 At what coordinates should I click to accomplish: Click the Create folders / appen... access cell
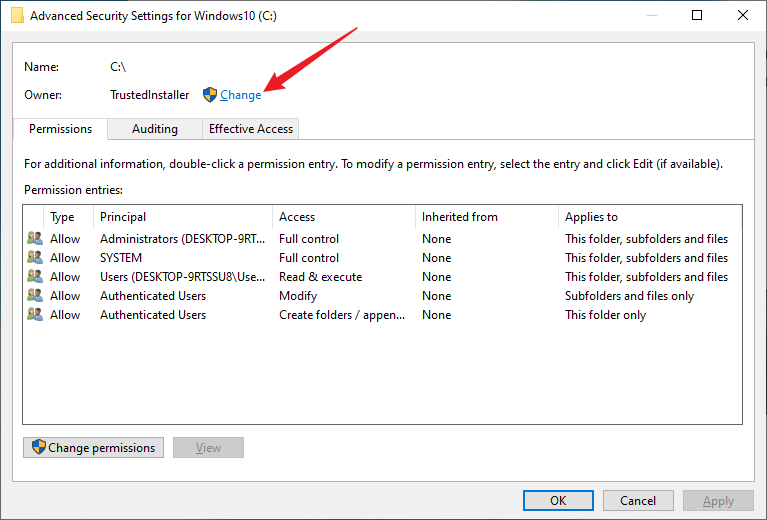[342, 315]
